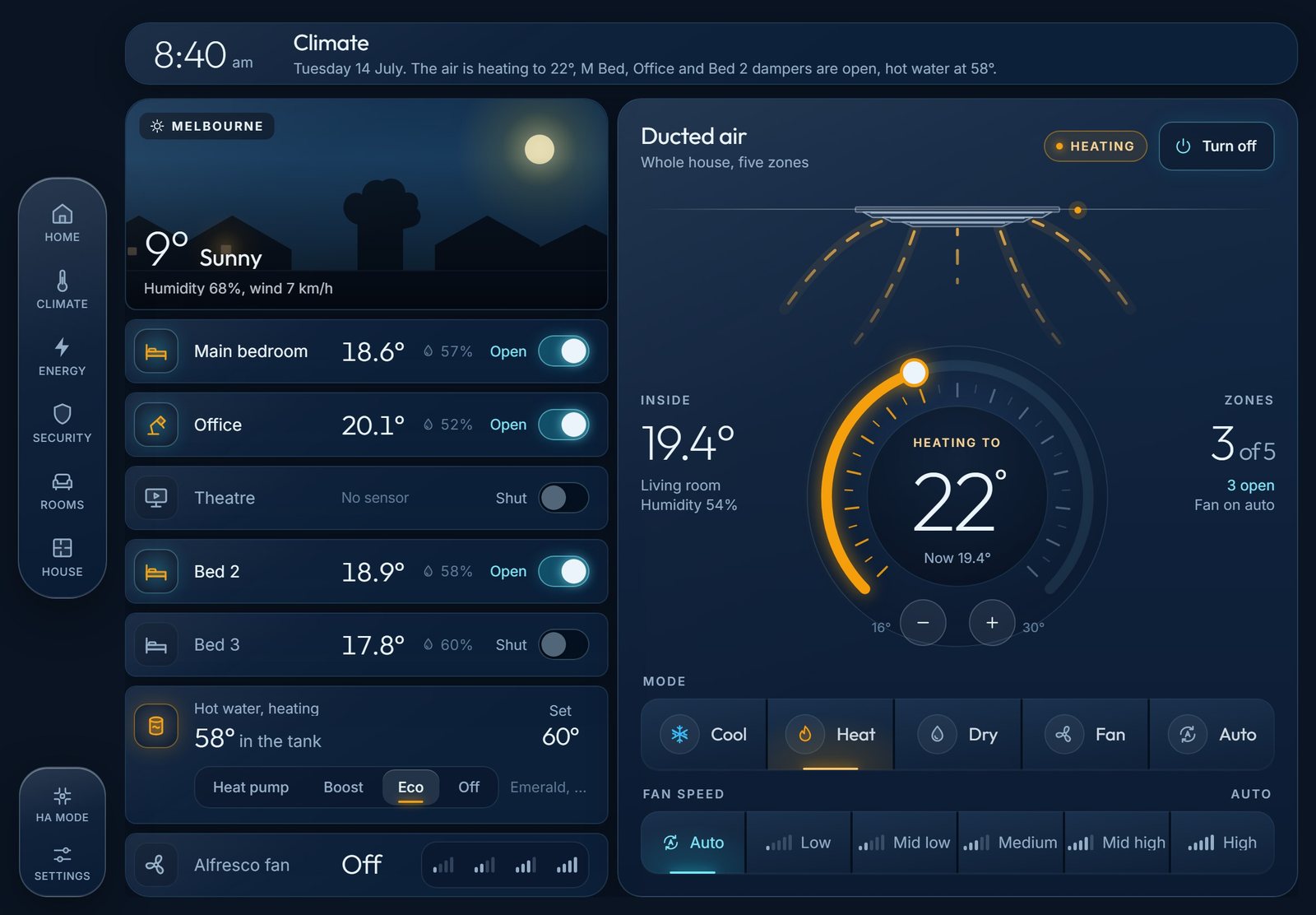Click the Bed 3 bed icon

pos(156,645)
